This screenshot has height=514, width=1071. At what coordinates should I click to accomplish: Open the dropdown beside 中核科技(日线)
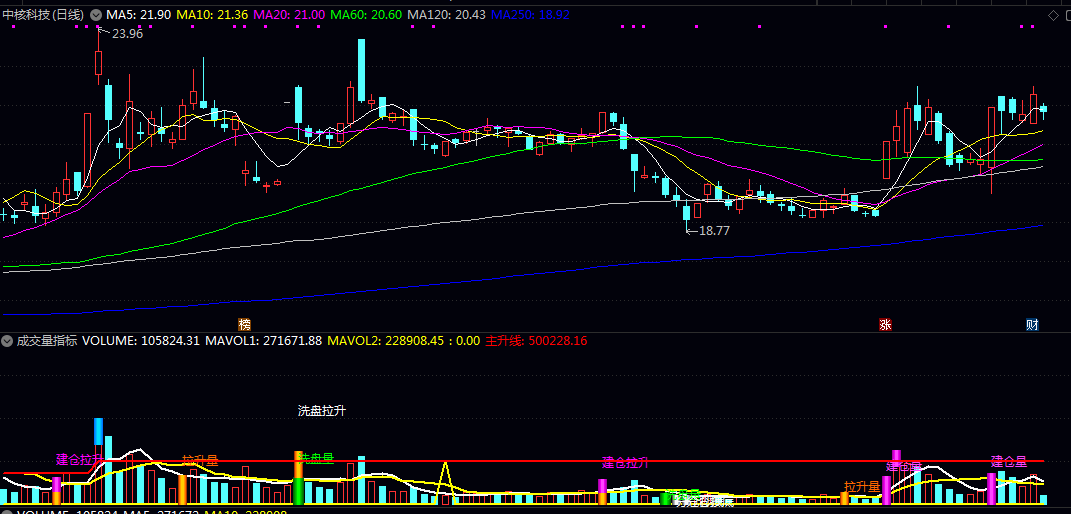click(96, 14)
